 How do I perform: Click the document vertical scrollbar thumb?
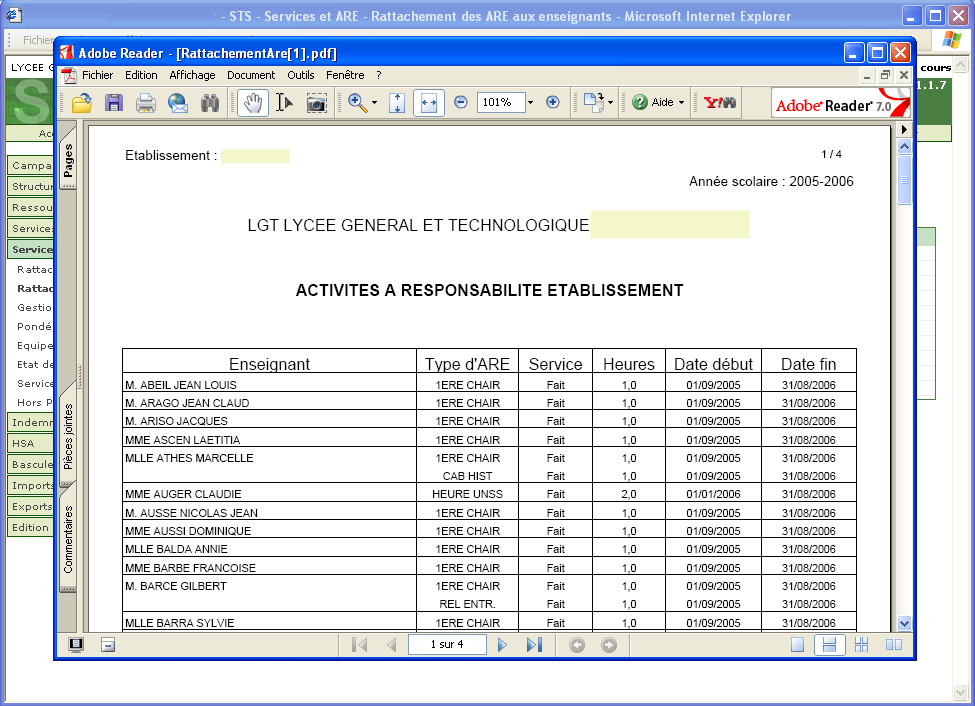(904, 179)
